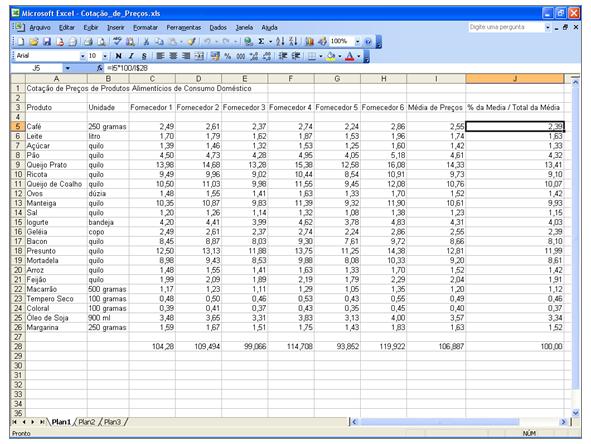
Task: Open the AutoSum functions dropdown arrow
Action: coord(270,41)
